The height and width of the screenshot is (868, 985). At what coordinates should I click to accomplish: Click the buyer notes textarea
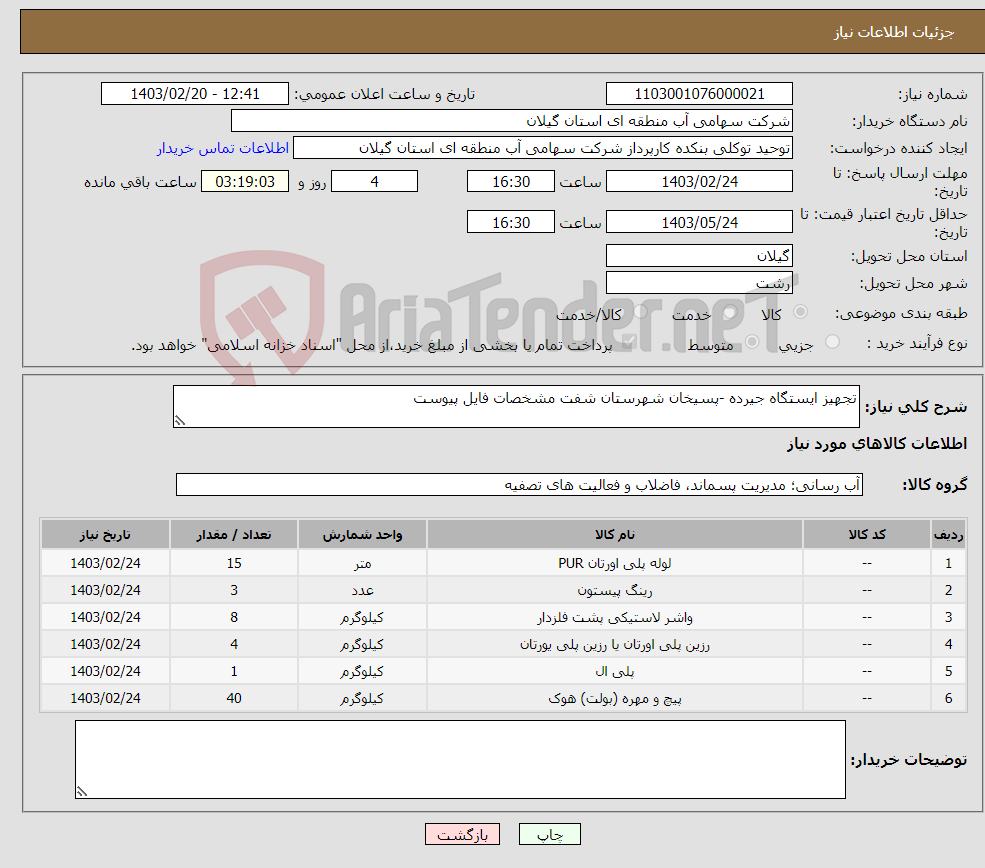click(x=460, y=759)
